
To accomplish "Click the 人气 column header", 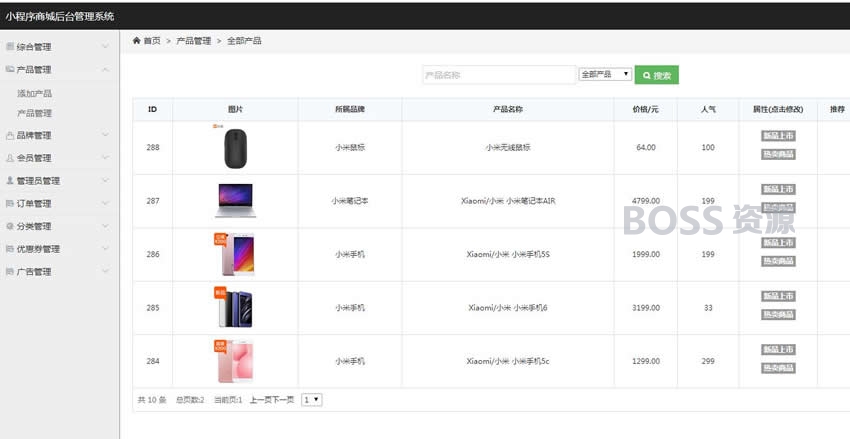I will click(708, 109).
